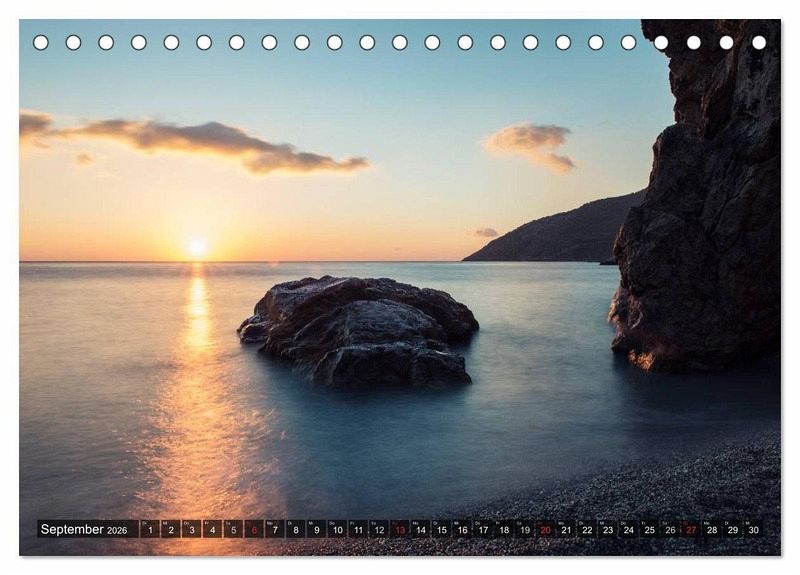Click the pebble beach at bottom right

[x=680, y=490]
